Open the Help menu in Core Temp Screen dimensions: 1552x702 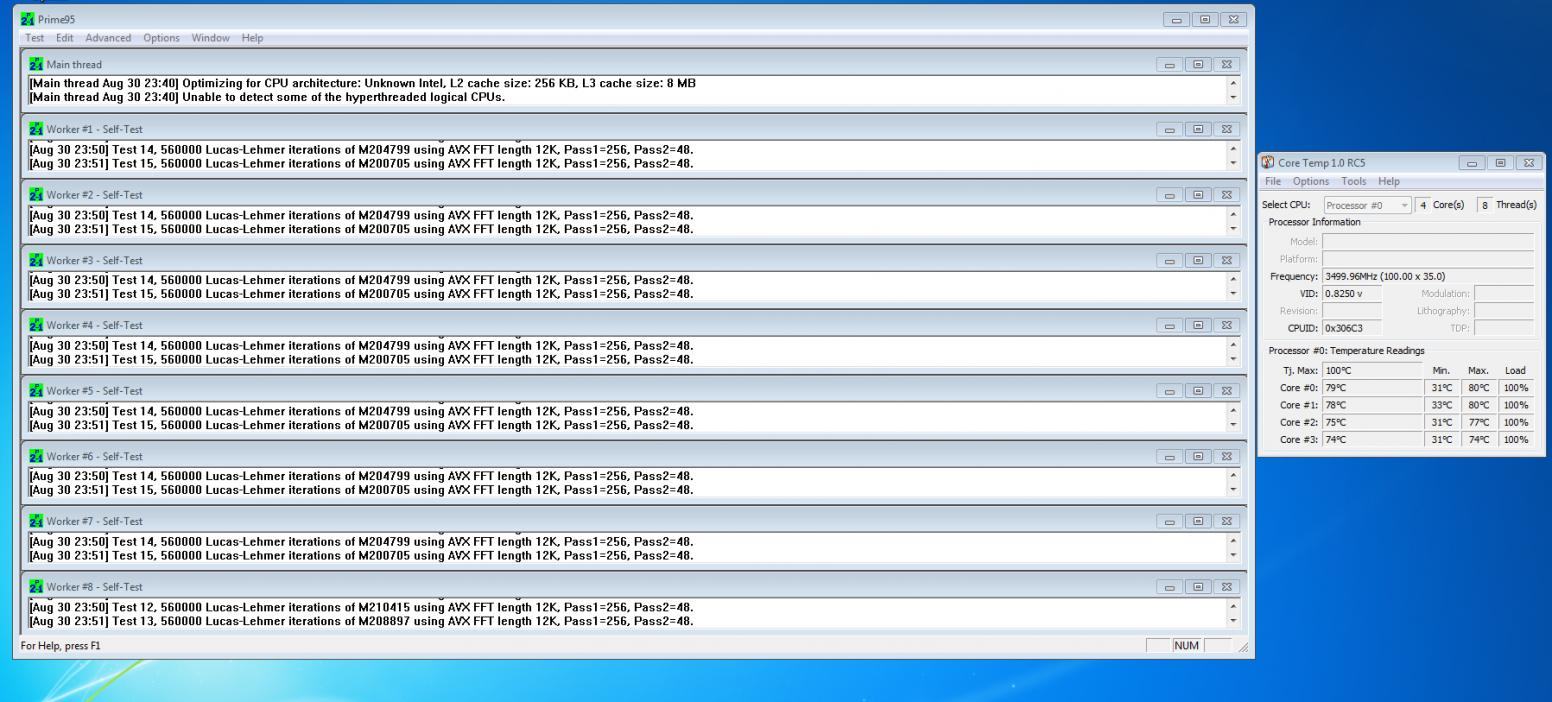(1389, 181)
